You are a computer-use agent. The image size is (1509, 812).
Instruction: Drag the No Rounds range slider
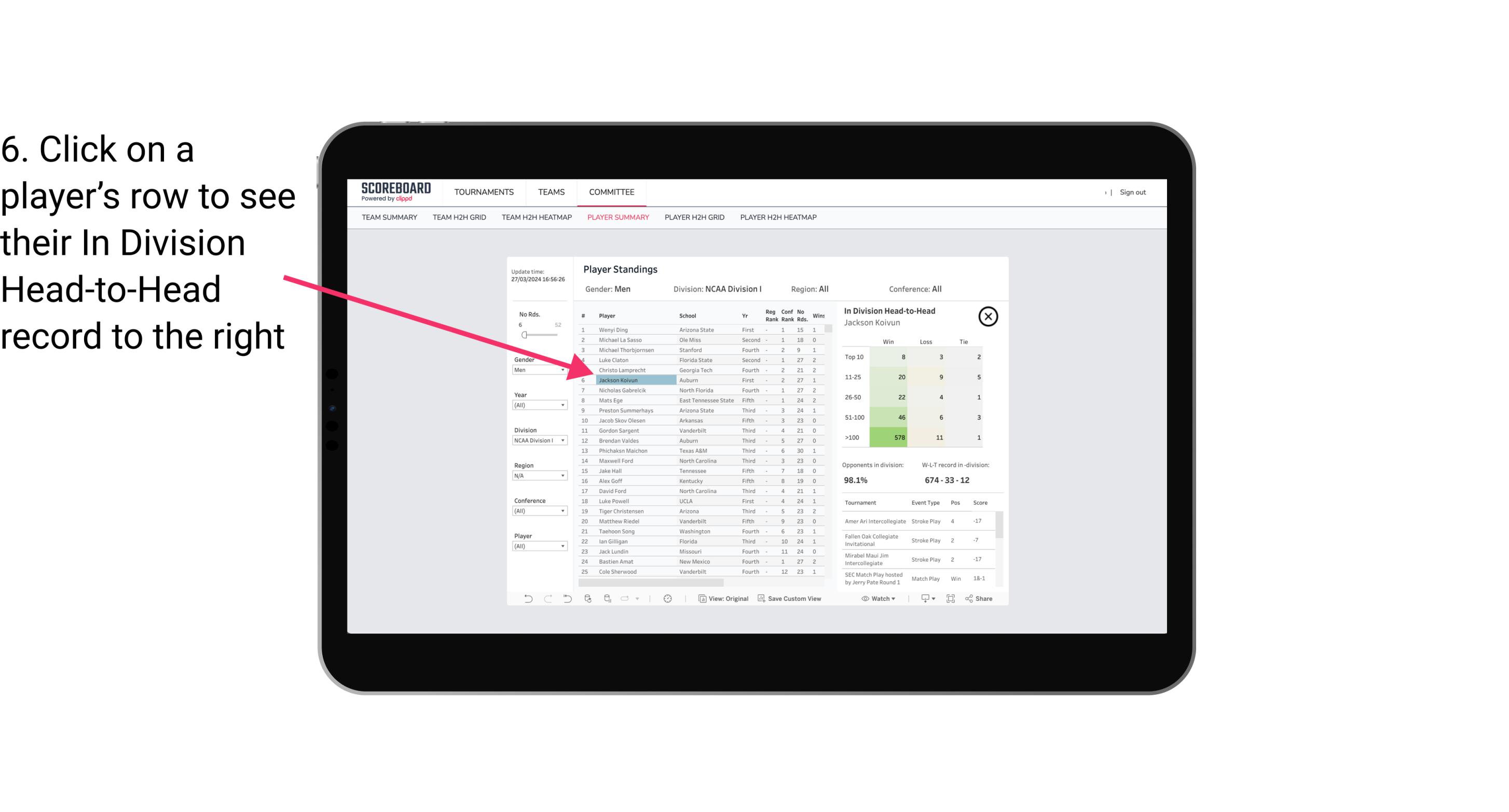pos(524,335)
